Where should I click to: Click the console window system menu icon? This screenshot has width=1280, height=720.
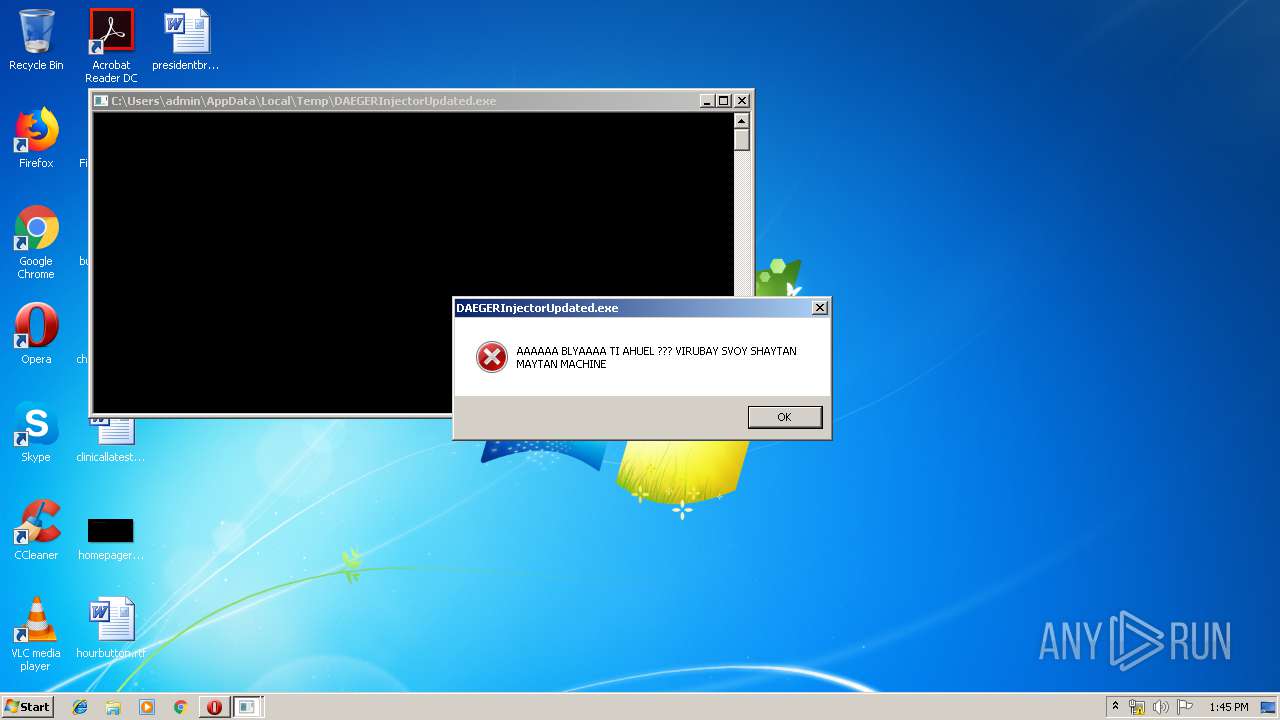[100, 101]
